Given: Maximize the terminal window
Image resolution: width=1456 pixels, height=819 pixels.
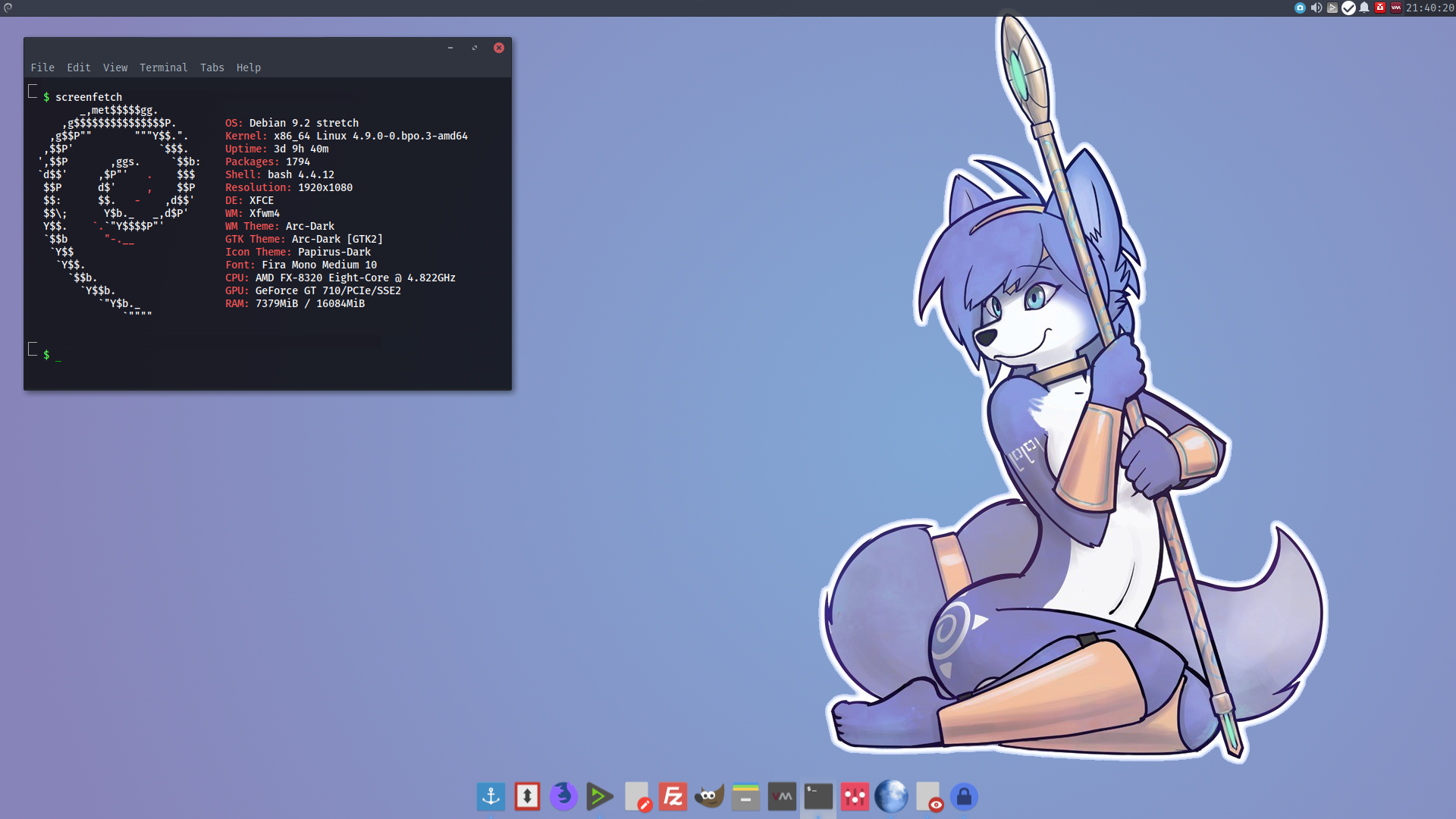Looking at the screenshot, I should click(475, 48).
